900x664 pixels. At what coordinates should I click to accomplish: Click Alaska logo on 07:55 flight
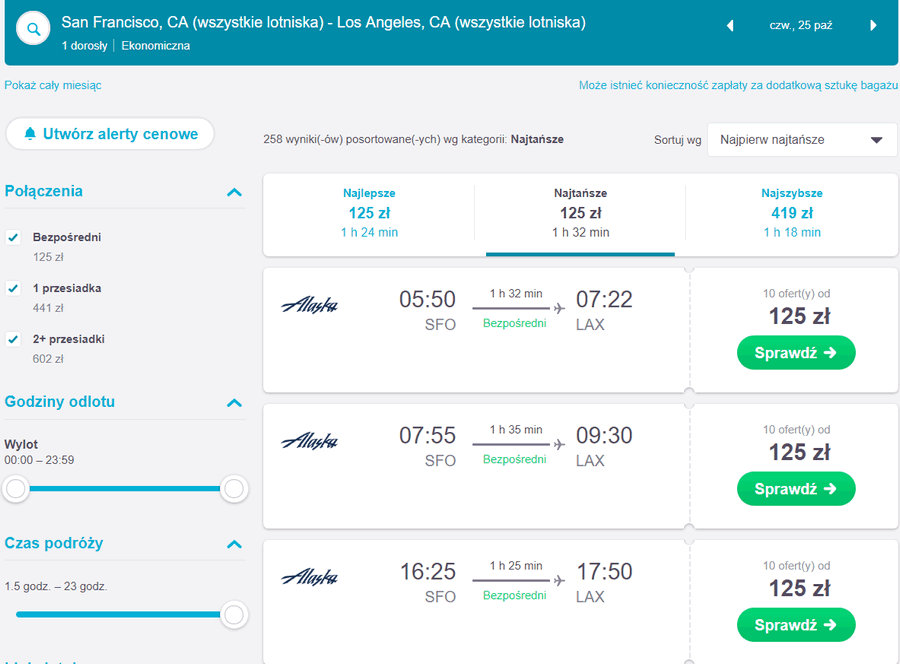(x=309, y=442)
